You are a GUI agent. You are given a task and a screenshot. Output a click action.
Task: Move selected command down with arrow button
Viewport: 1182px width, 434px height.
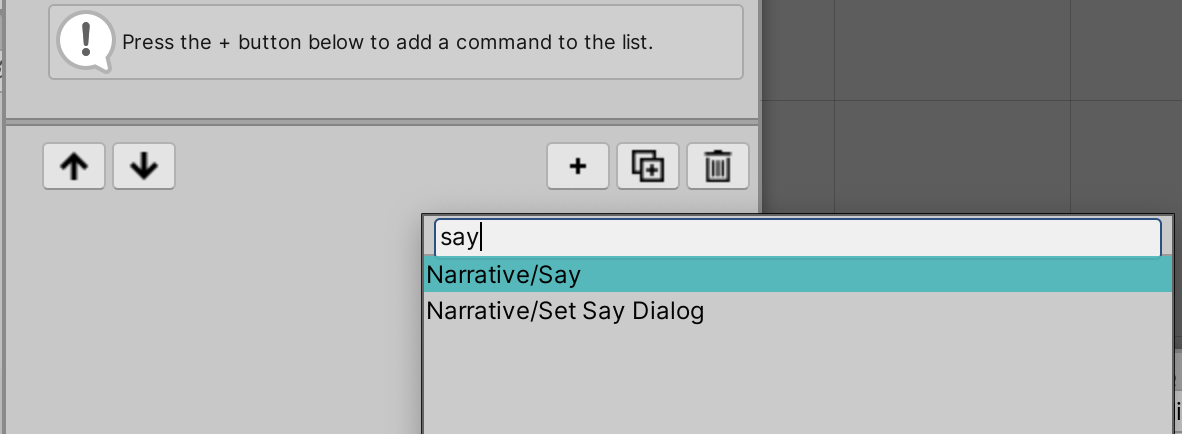pyautogui.click(x=144, y=166)
